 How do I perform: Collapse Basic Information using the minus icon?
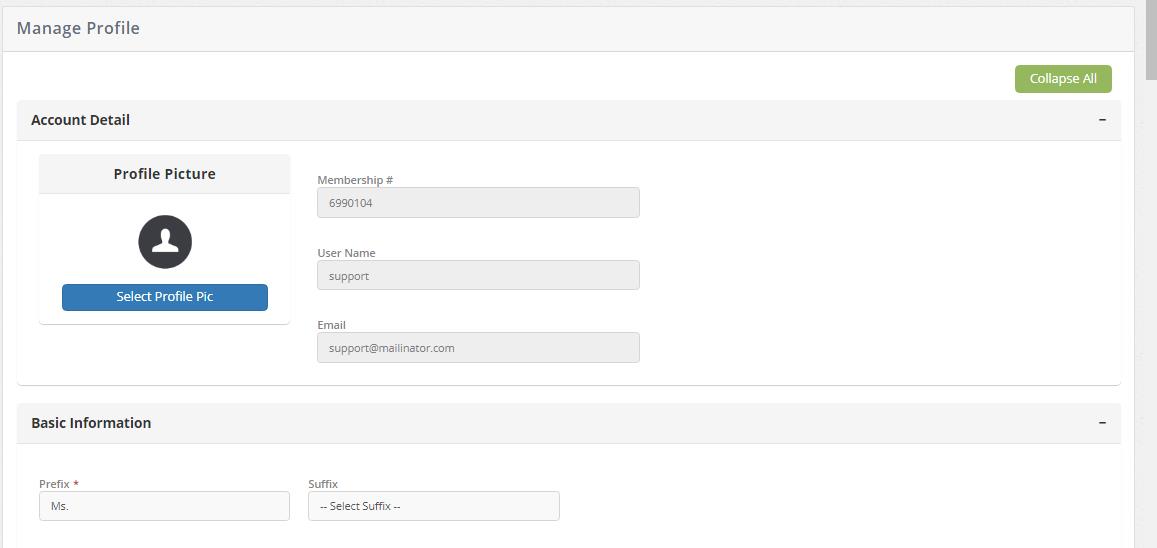[1102, 423]
